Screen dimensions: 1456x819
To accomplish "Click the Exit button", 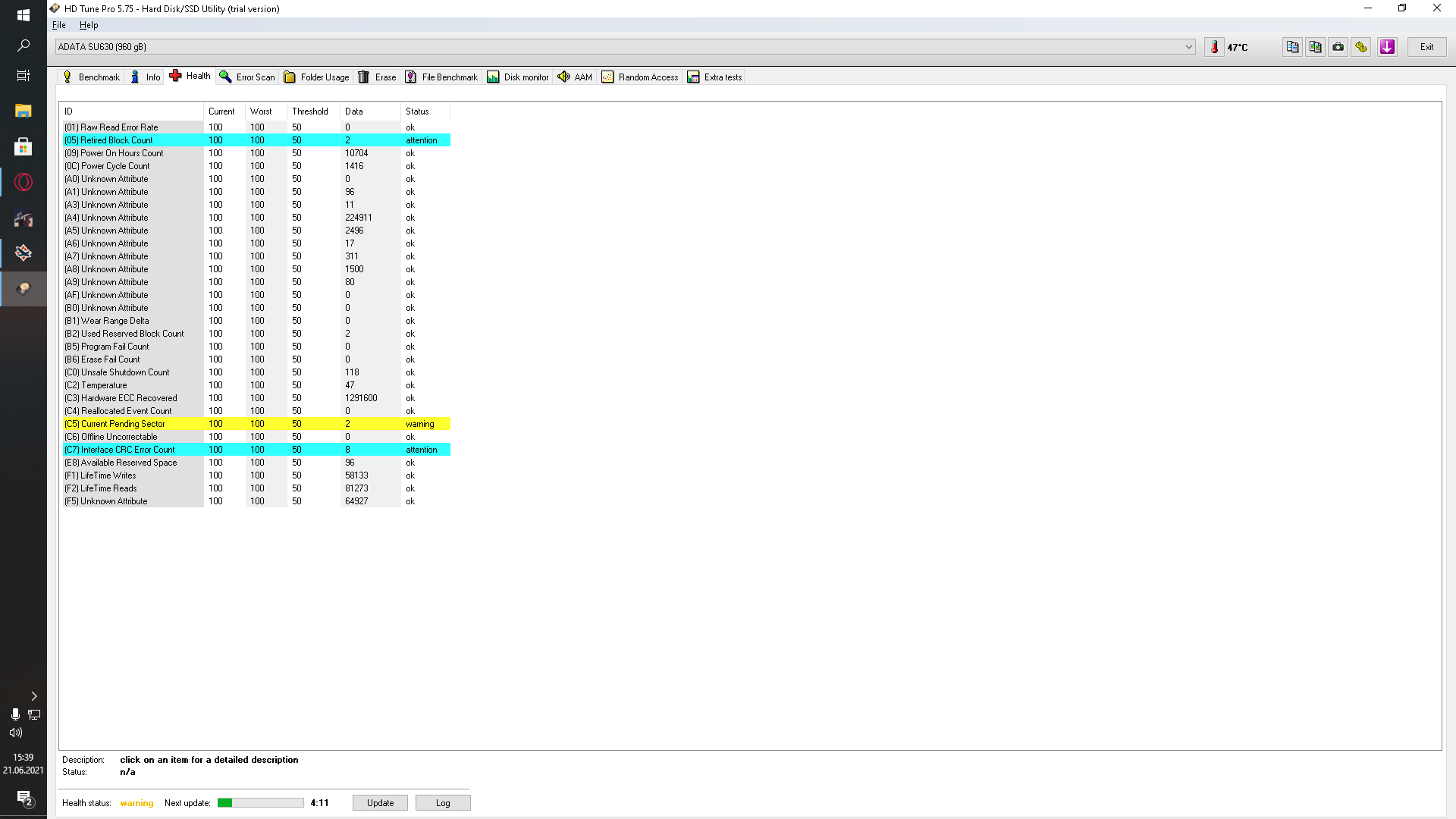I will pos(1426,47).
